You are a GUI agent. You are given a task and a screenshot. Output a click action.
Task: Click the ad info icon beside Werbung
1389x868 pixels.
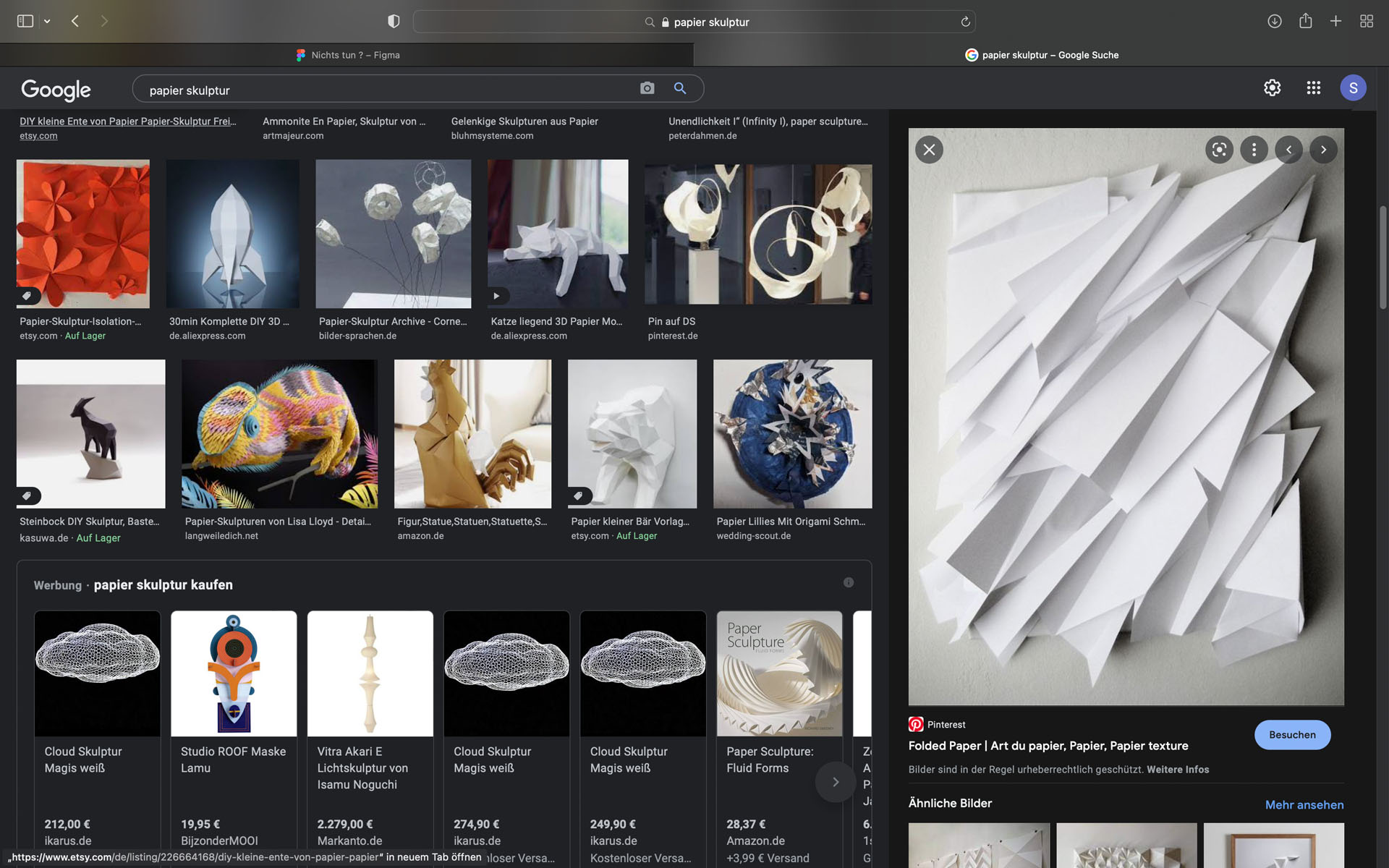coord(849,582)
